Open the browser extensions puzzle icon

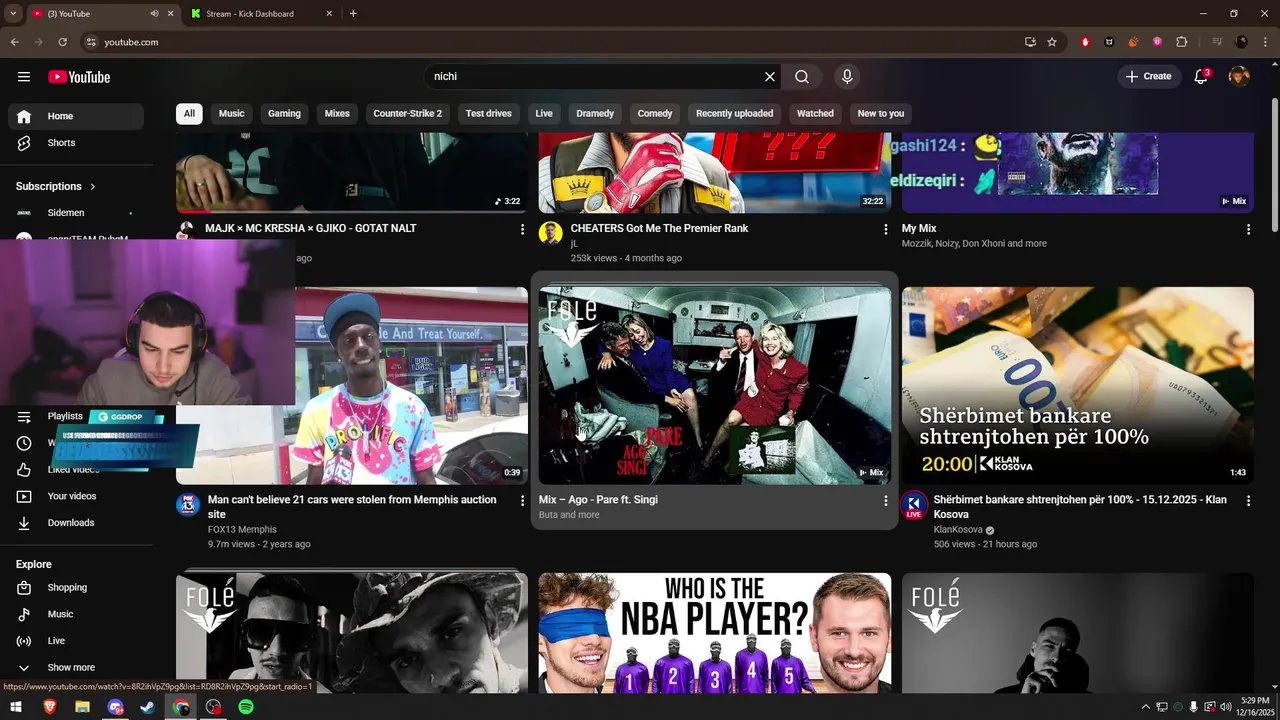coord(1182,42)
